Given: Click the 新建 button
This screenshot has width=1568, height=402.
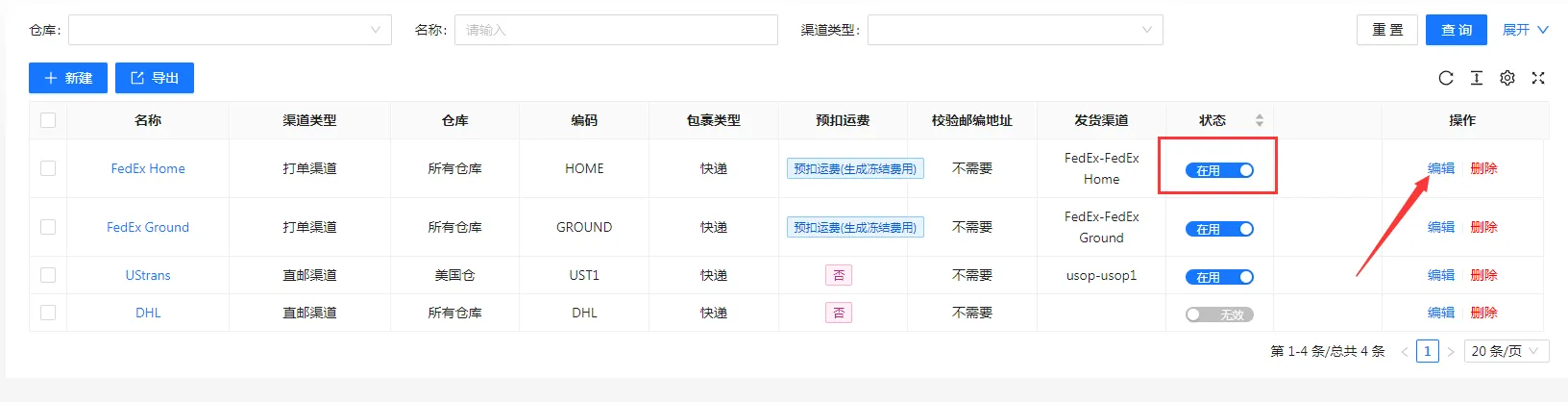Looking at the screenshot, I should [68, 78].
